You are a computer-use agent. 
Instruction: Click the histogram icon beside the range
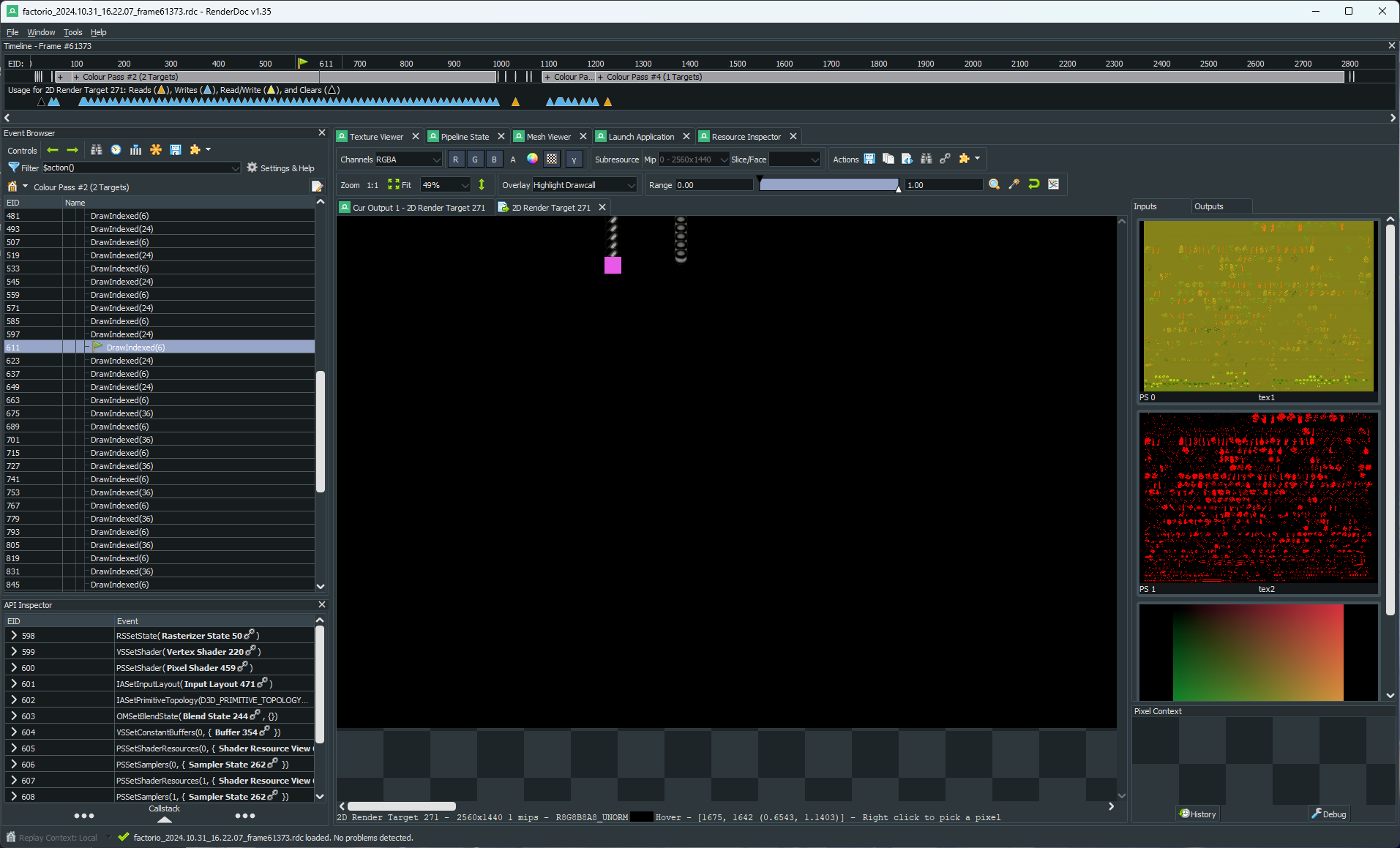(1053, 184)
